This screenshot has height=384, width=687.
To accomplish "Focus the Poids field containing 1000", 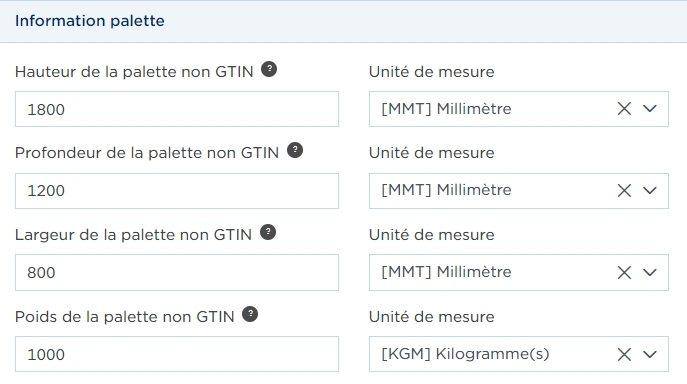I will point(177,354).
